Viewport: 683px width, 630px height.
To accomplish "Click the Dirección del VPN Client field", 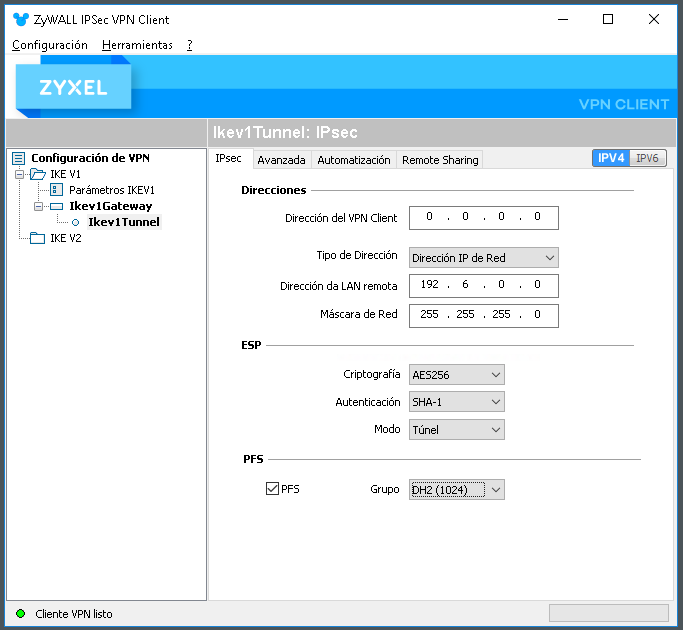I will [484, 218].
